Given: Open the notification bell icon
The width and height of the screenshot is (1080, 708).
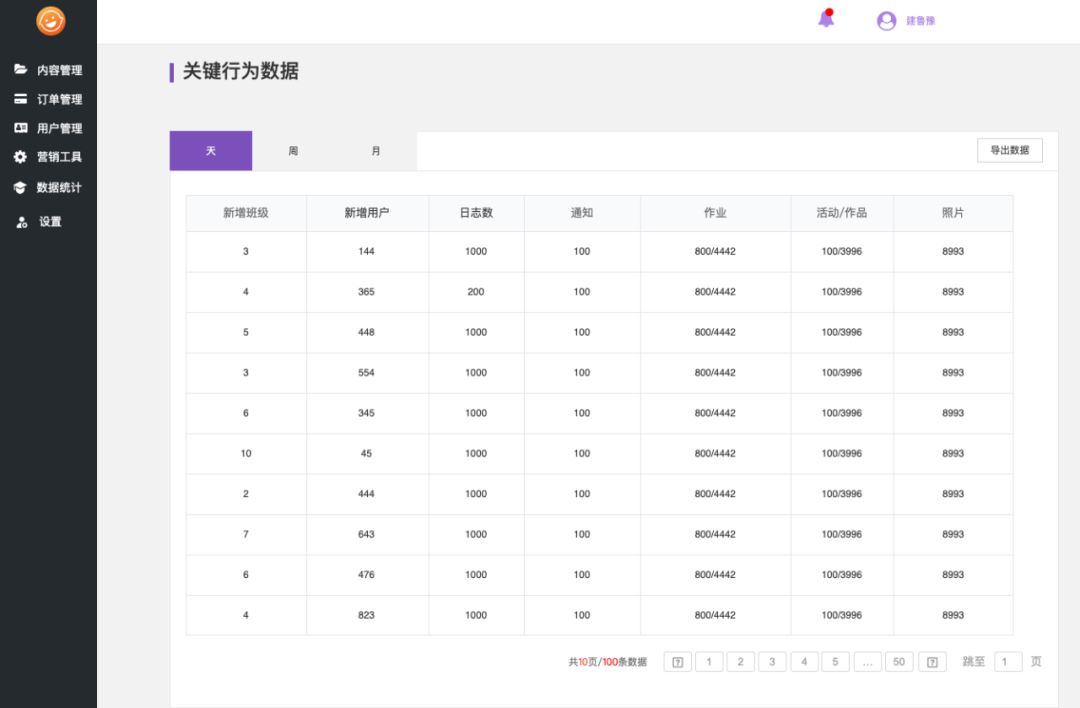Looking at the screenshot, I should 826,19.
